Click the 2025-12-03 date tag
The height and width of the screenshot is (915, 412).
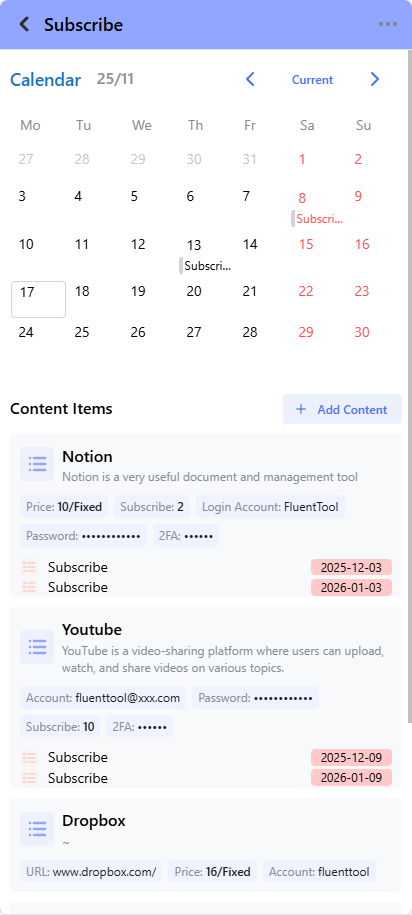tap(351, 567)
